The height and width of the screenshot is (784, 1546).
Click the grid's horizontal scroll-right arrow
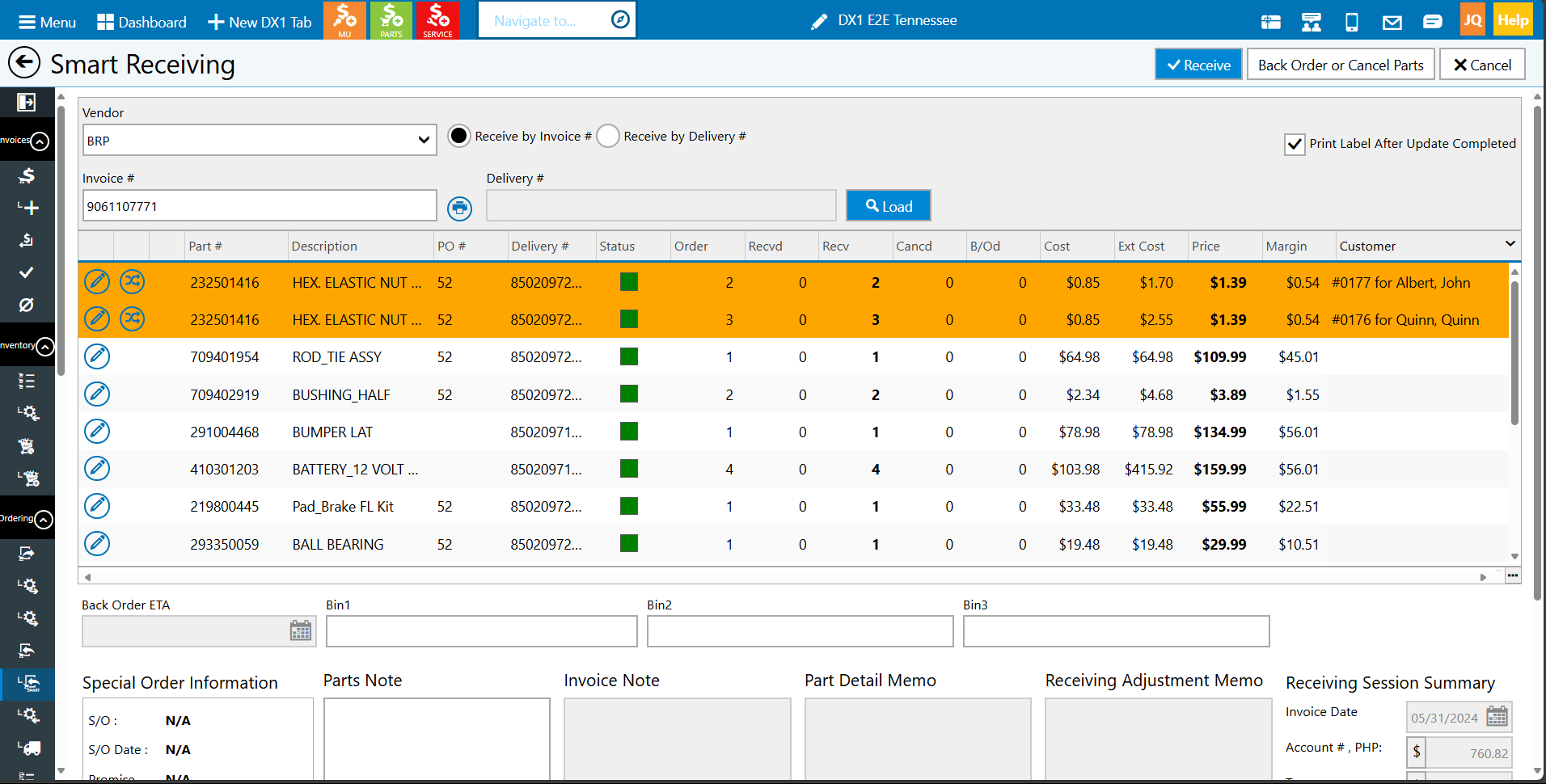pos(1483,576)
